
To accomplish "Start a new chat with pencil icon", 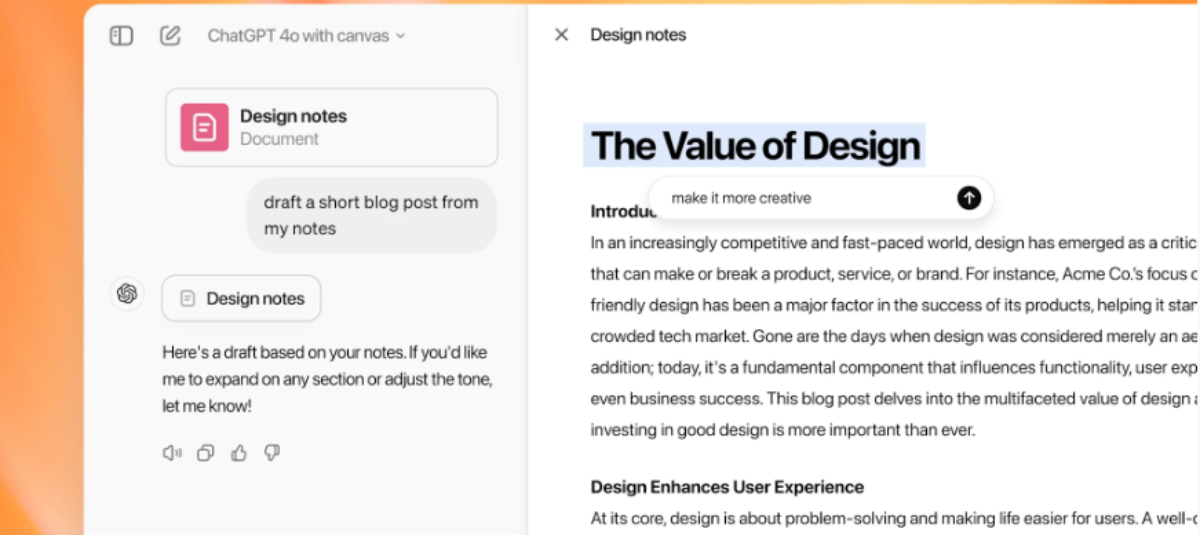I will point(171,36).
